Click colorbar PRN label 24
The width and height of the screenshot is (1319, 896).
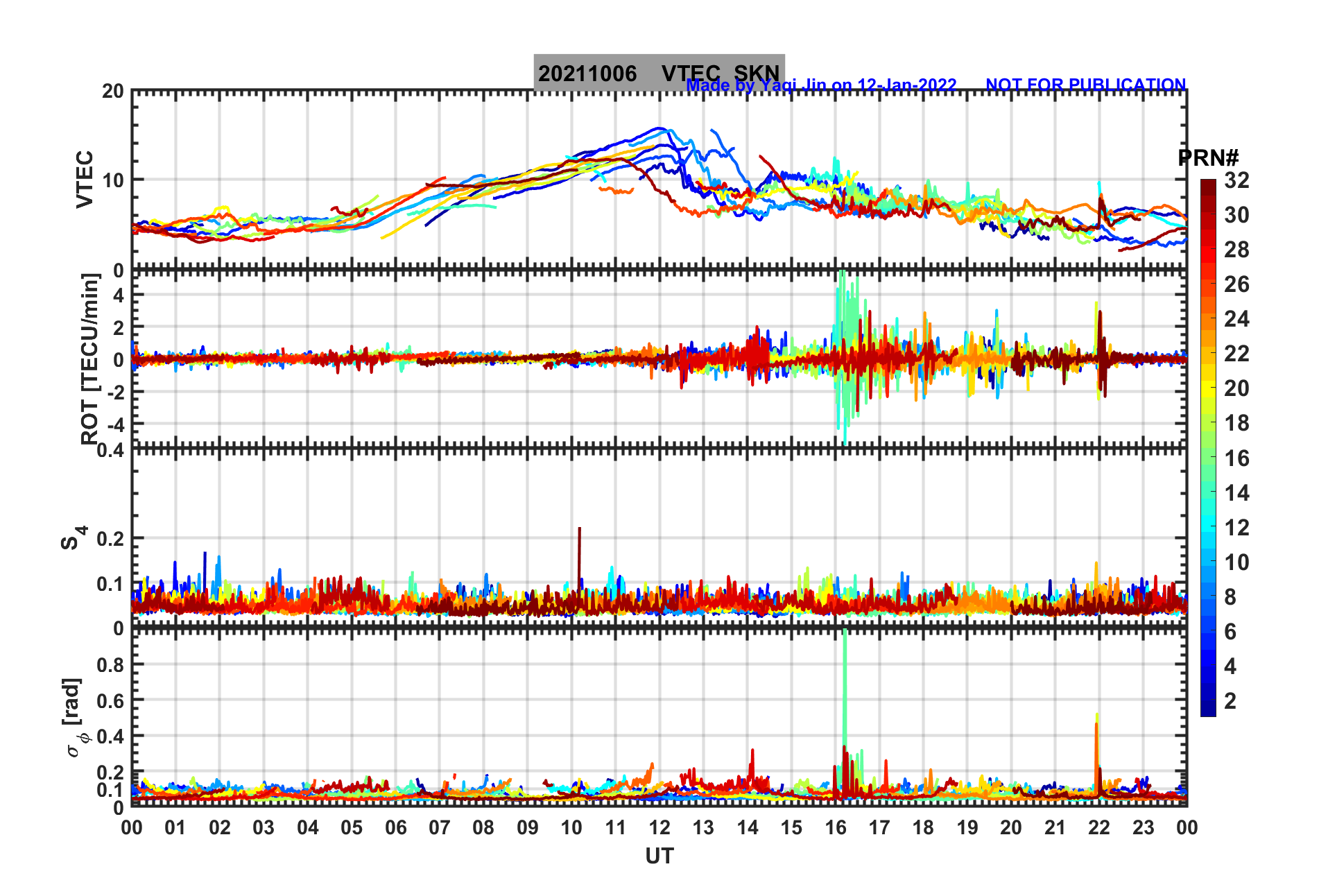1236,319
